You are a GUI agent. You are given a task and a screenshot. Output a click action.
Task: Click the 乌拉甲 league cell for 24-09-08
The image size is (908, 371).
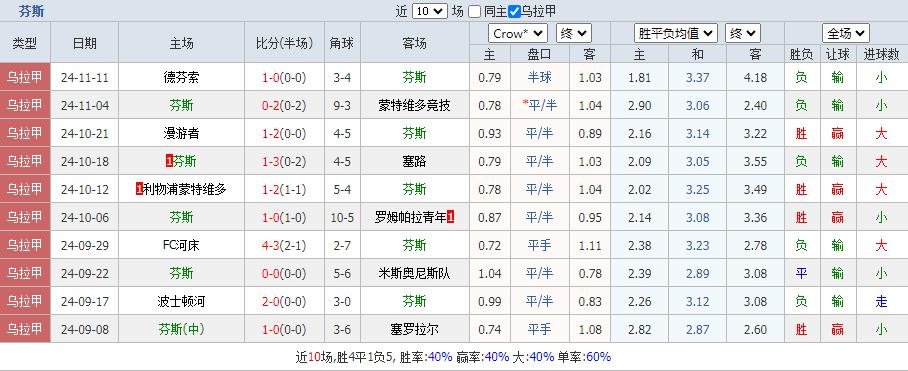[x=25, y=329]
